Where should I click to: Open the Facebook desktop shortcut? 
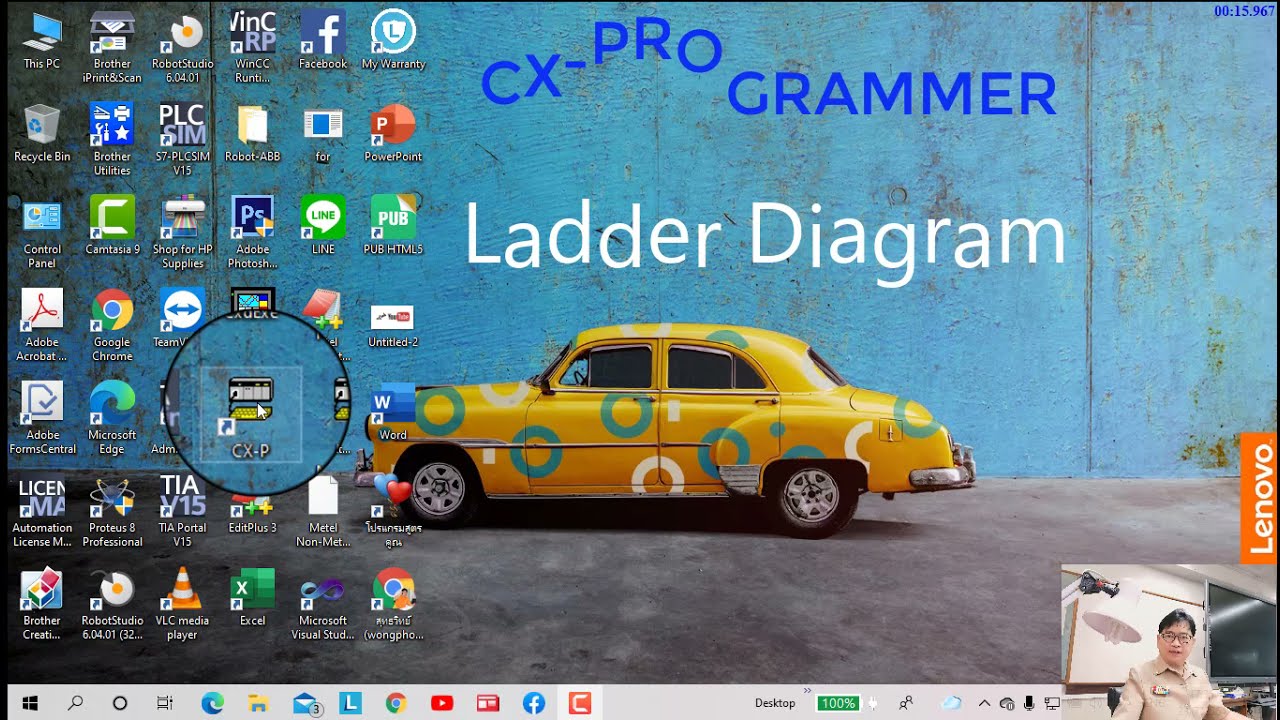[322, 40]
